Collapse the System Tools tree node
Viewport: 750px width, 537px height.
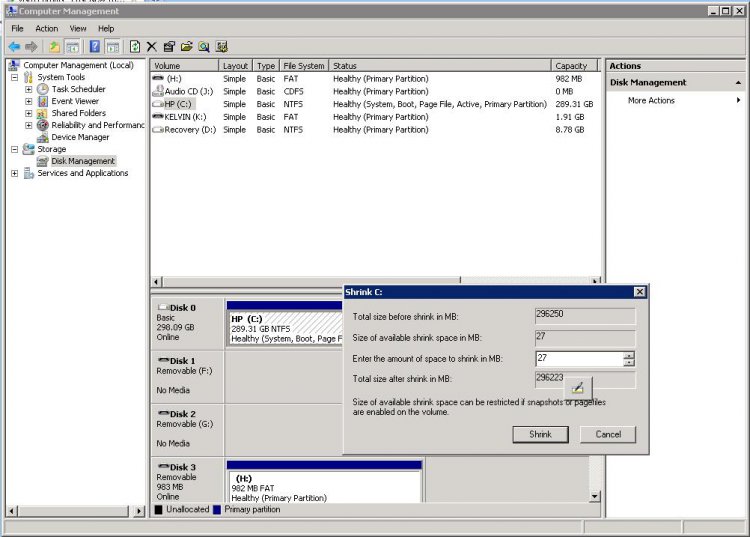click(x=14, y=77)
